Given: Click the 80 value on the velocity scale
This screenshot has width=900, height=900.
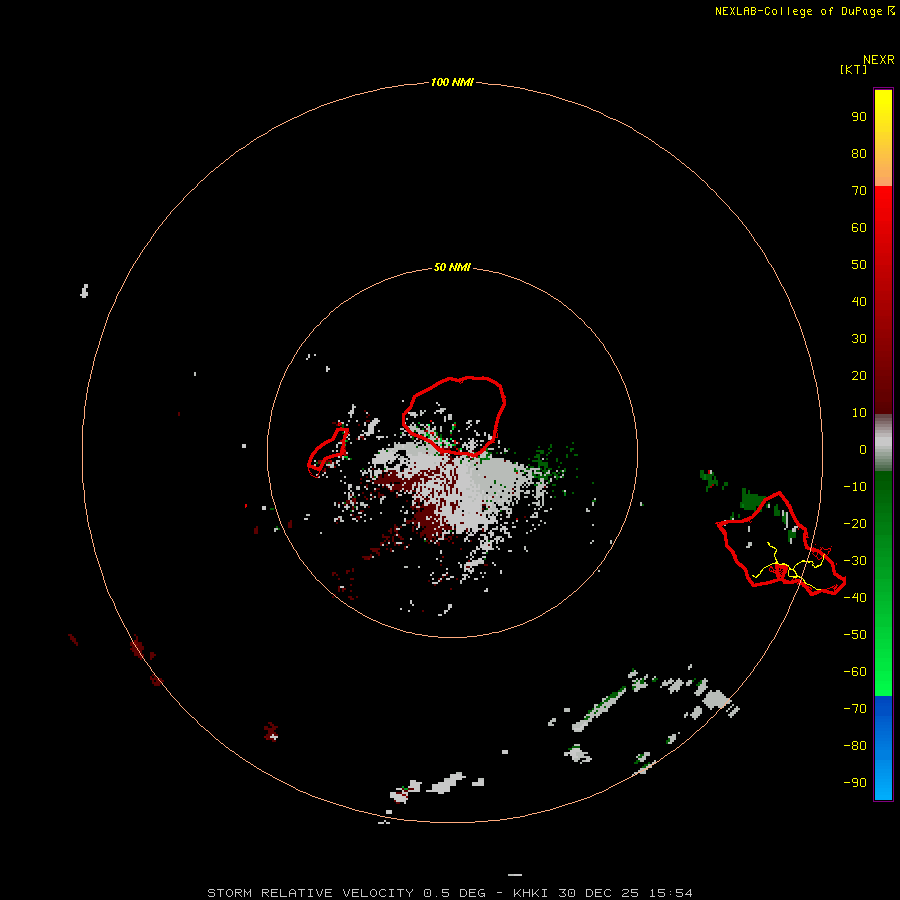Looking at the screenshot, I should 859,153.
